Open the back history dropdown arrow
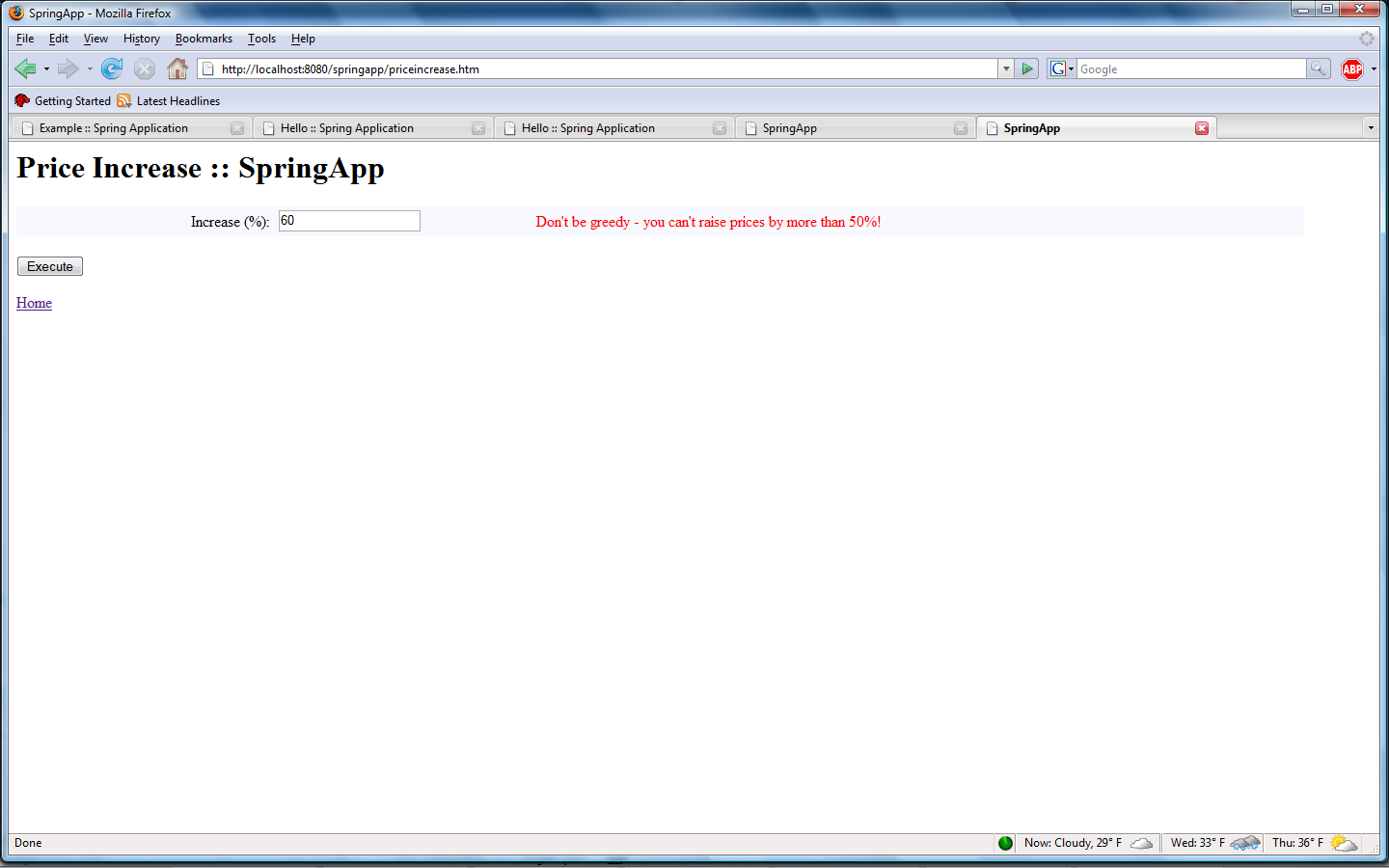Viewport: 1389px width, 868px height. (46, 69)
